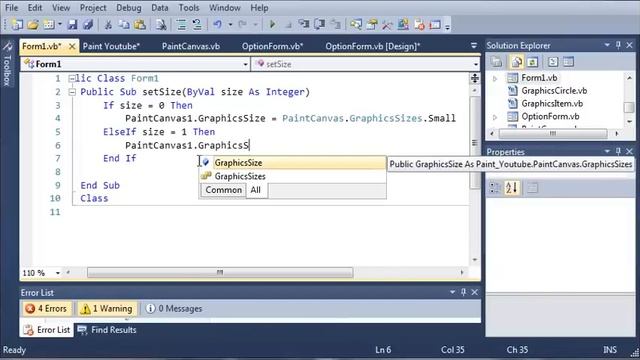Screen dimensions: 640x360
Task: Click the editor horizontal scrollbar thumb
Action: click(220, 272)
